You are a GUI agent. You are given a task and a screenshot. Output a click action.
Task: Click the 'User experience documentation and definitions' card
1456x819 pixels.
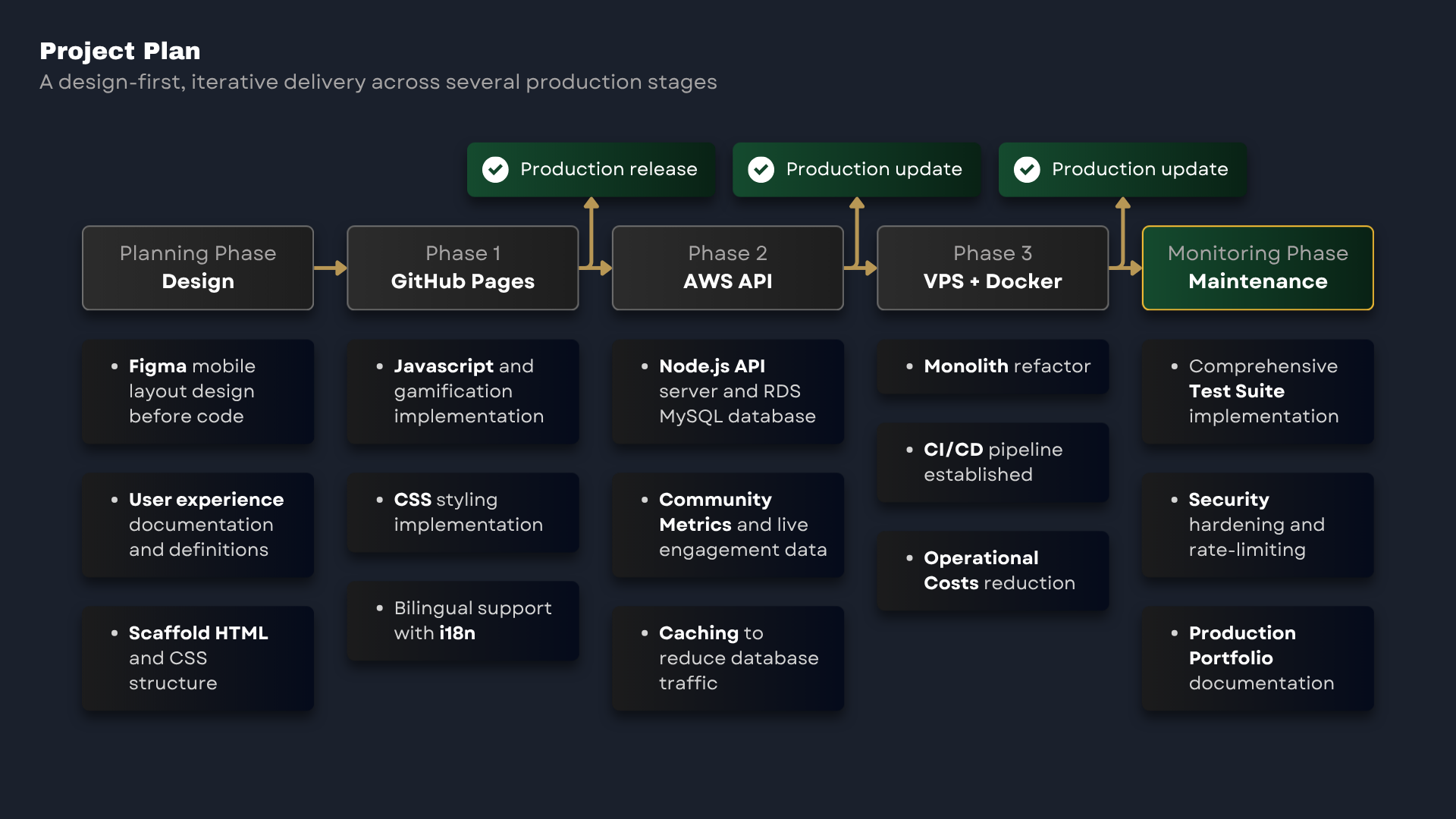[198, 525]
